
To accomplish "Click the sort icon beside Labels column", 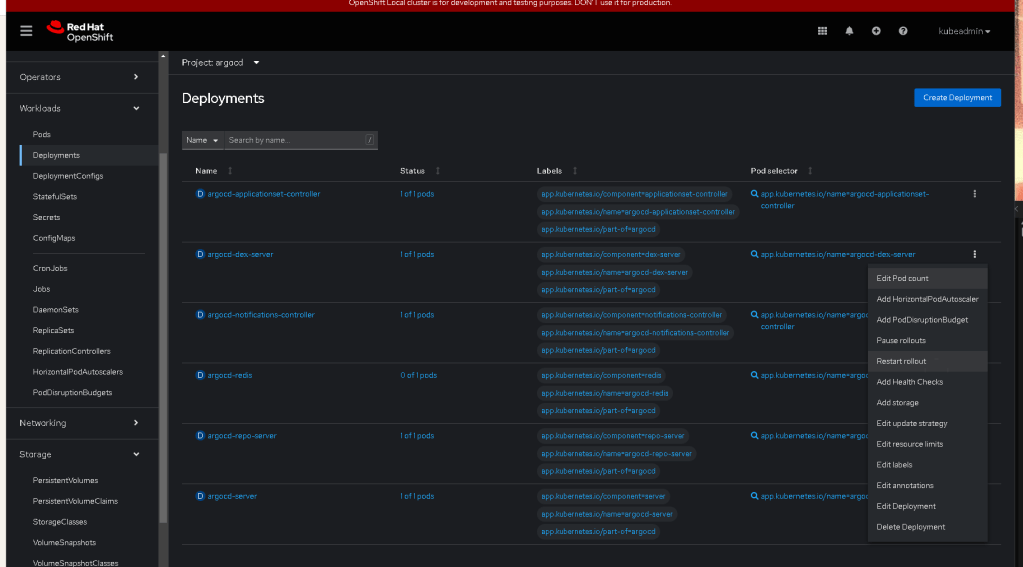I will point(574,171).
